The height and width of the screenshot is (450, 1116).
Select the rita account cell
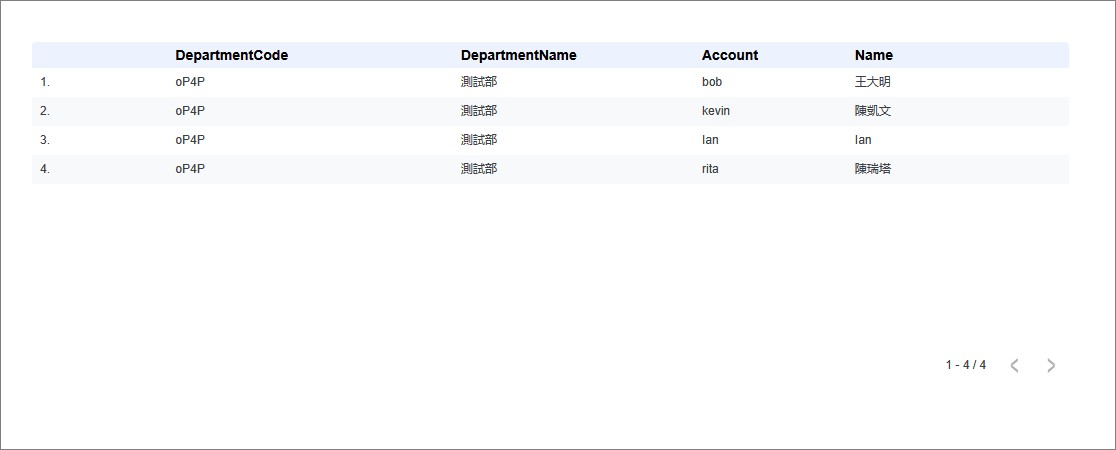(710, 169)
